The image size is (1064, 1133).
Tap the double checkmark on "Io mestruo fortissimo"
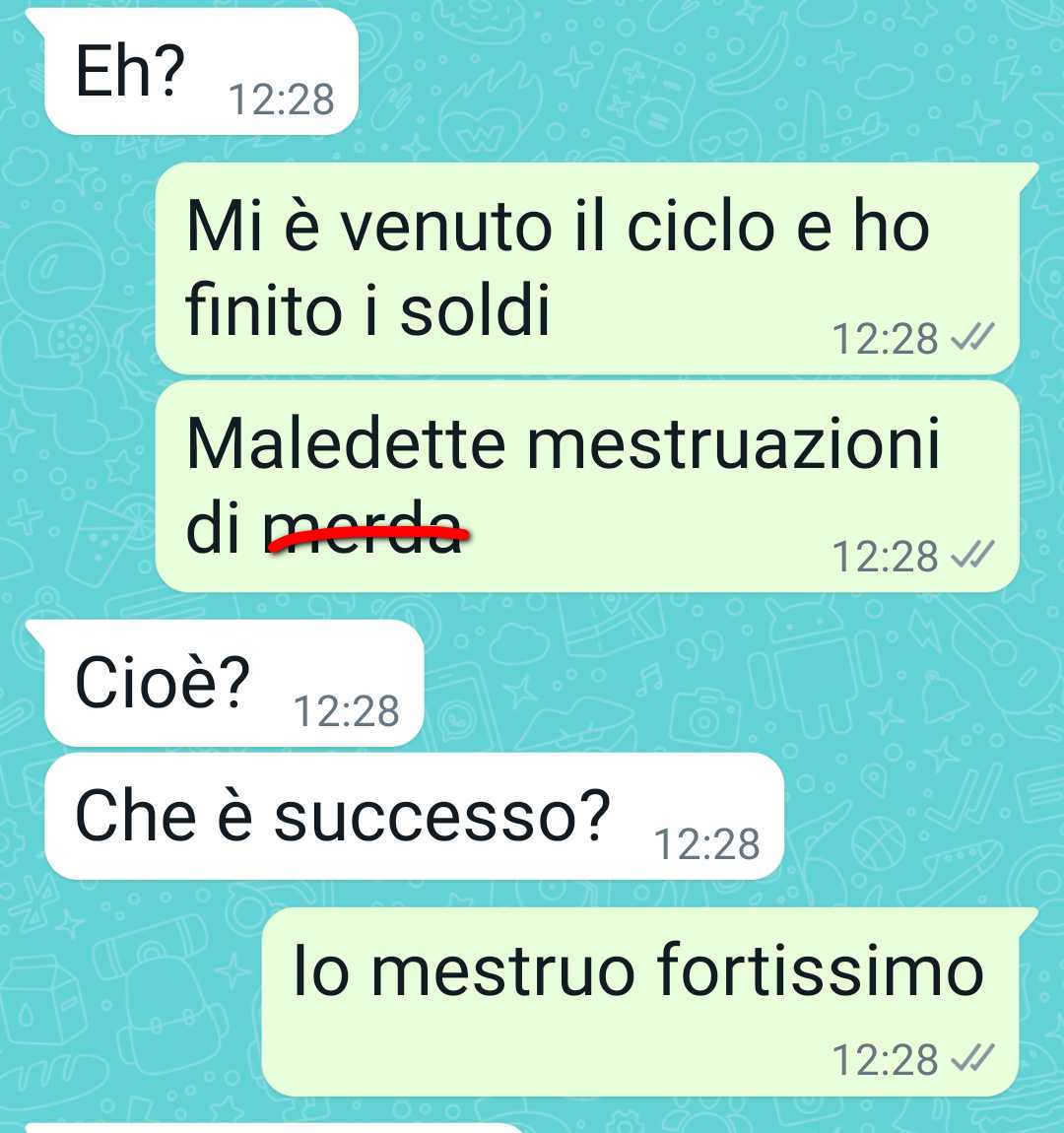click(972, 1058)
